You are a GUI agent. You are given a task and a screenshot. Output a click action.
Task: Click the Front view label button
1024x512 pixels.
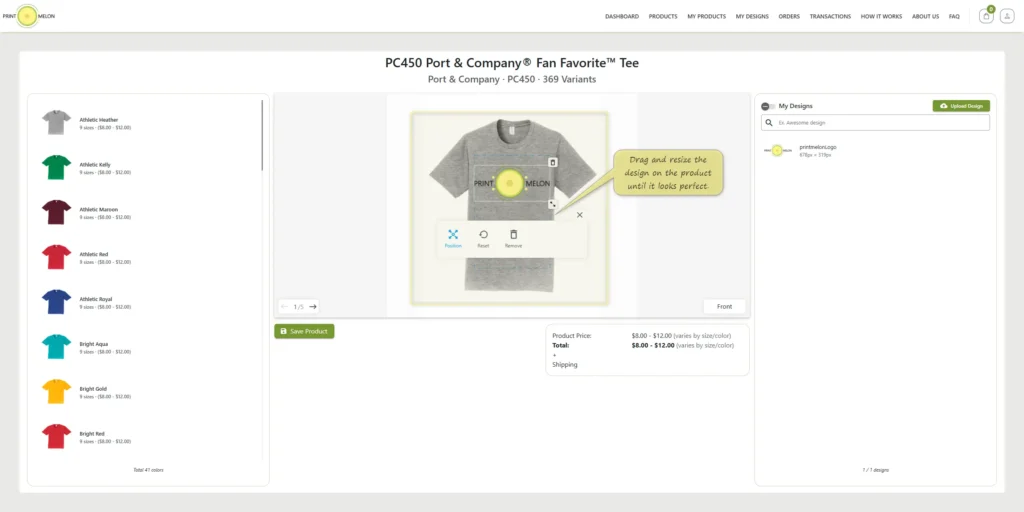pos(724,306)
